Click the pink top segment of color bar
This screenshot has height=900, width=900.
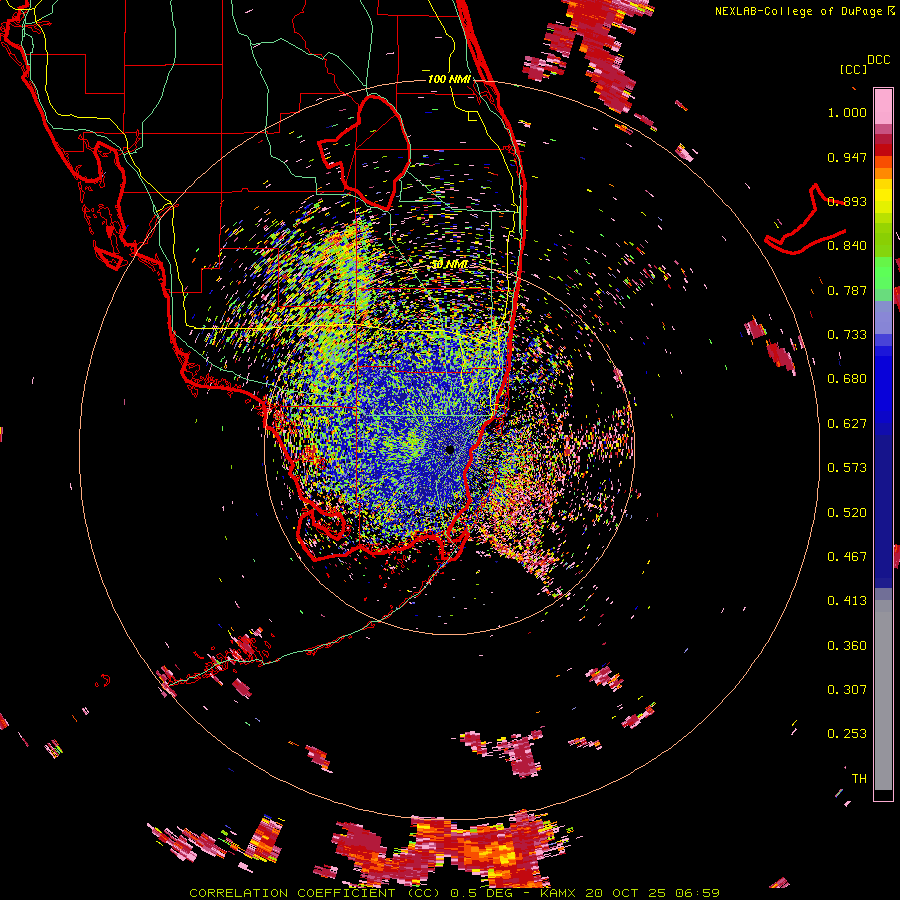(x=883, y=107)
